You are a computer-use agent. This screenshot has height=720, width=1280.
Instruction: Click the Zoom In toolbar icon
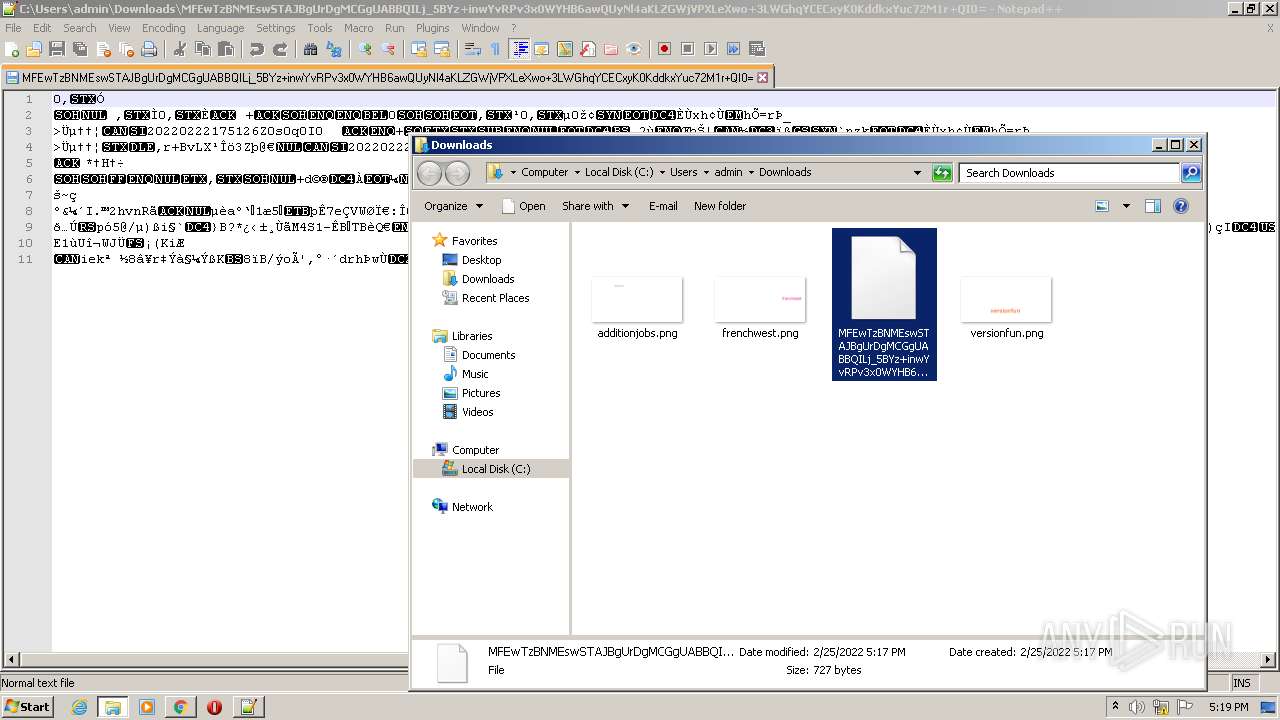(x=364, y=49)
